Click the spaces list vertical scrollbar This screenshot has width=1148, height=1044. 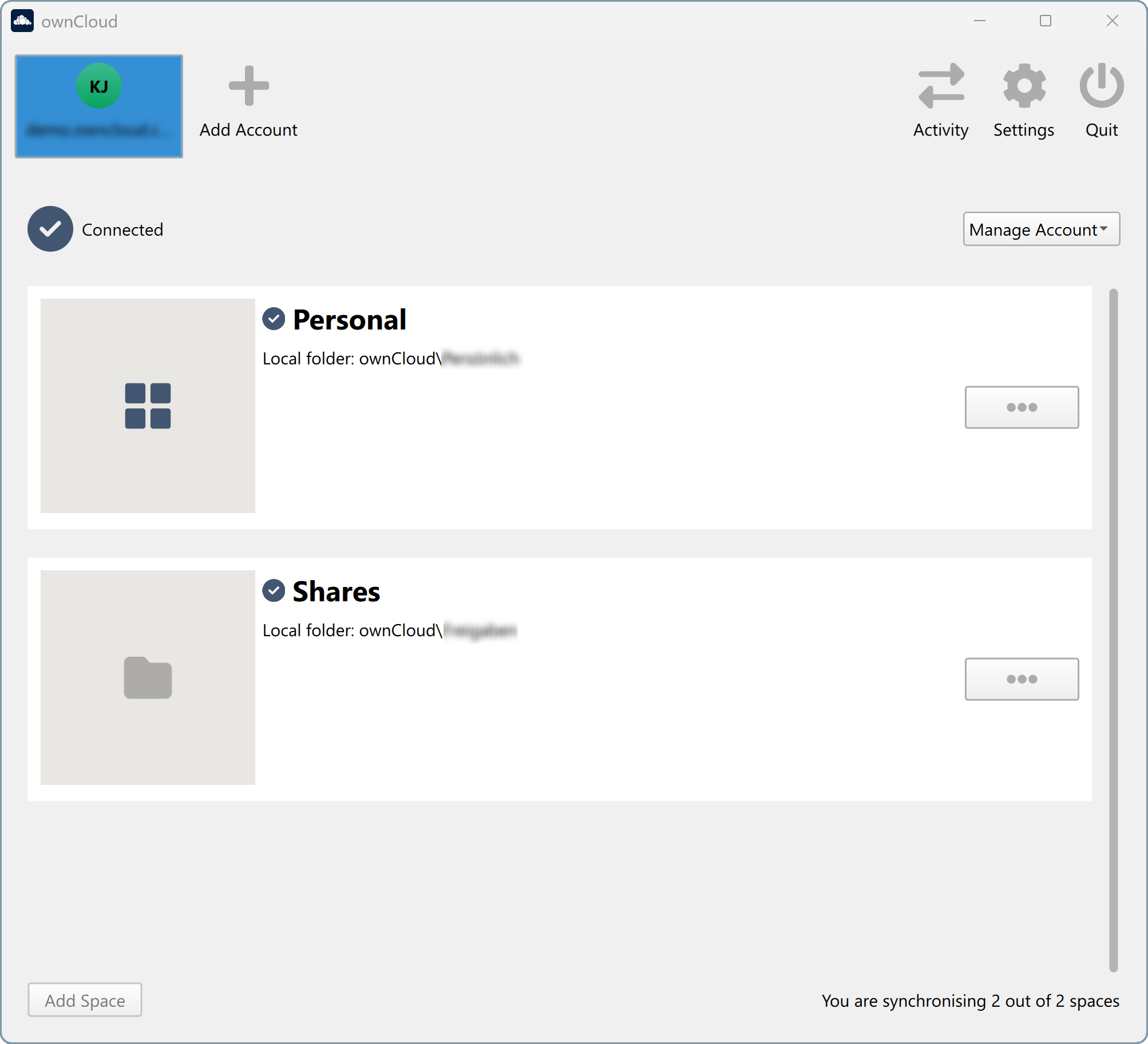pyautogui.click(x=1113, y=630)
